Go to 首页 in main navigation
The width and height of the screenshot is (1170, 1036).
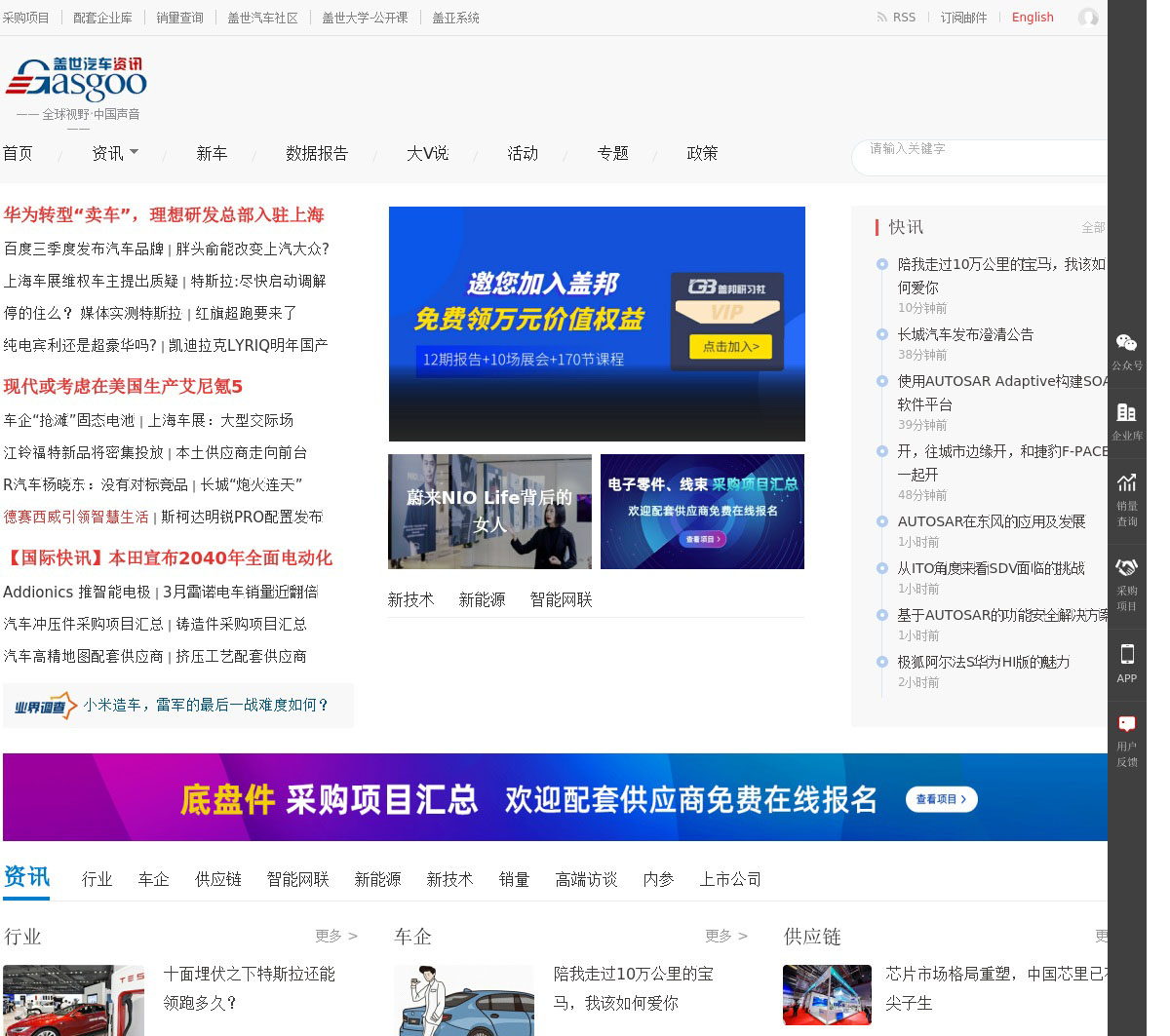point(18,153)
